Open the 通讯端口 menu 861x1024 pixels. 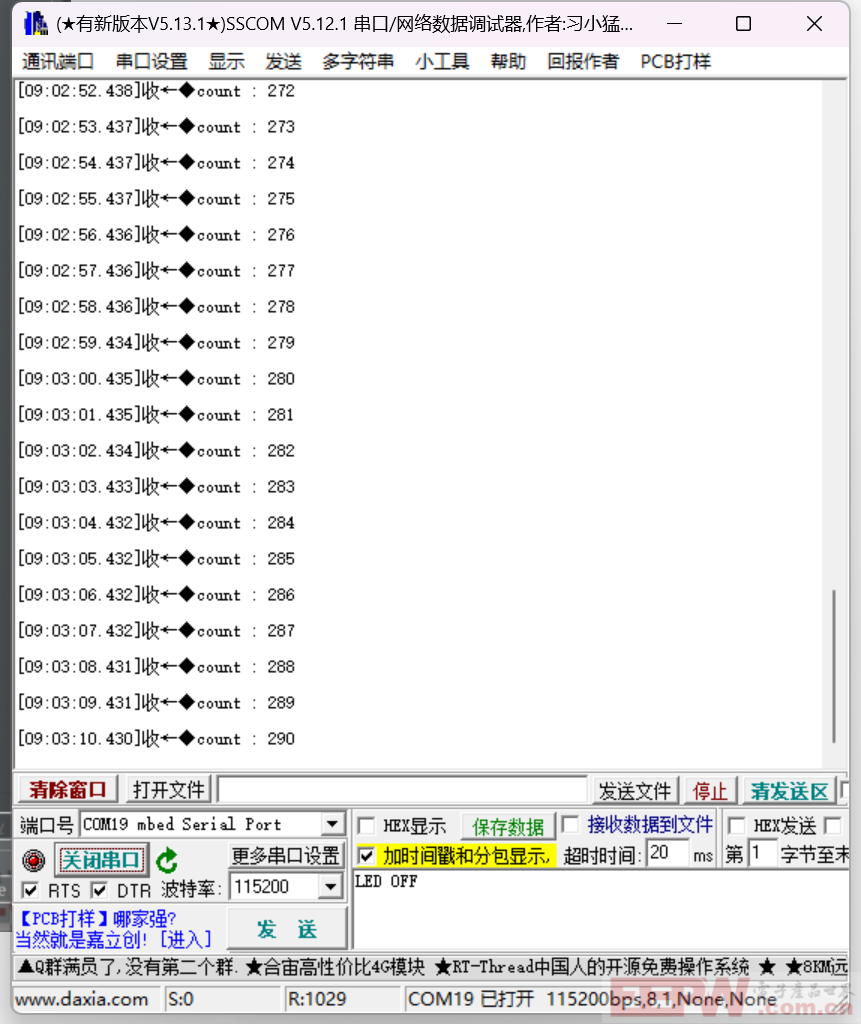tap(58, 61)
